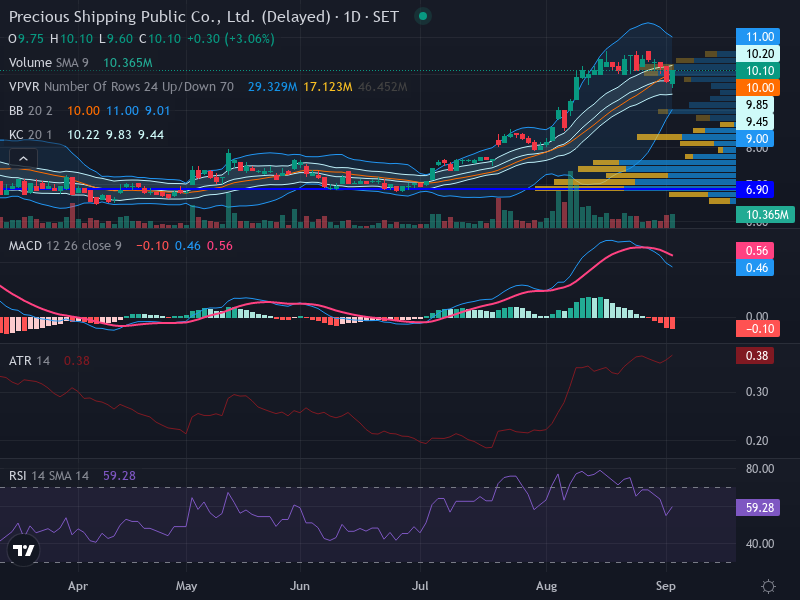Select the ATR 14 indicator label
Image resolution: width=800 pixels, height=600 pixels.
pos(29,361)
